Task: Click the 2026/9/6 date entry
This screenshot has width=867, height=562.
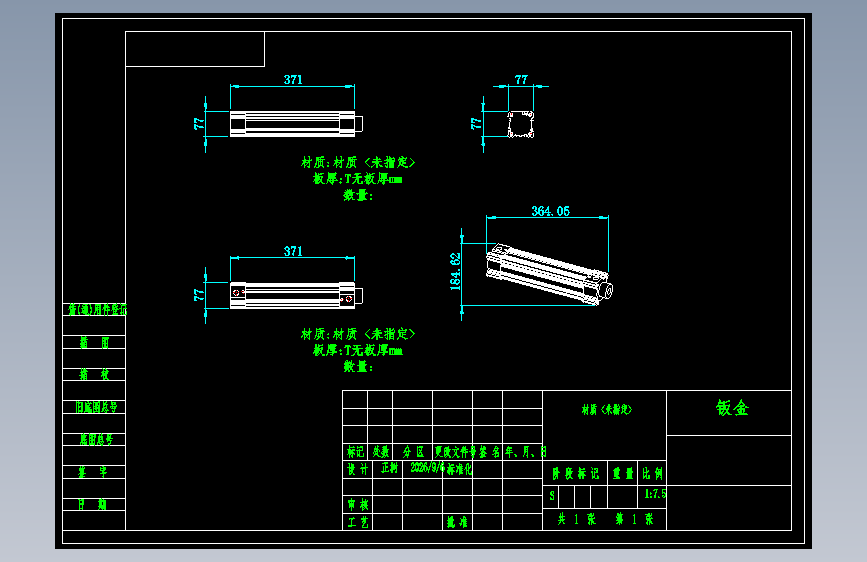Action: pos(427,468)
